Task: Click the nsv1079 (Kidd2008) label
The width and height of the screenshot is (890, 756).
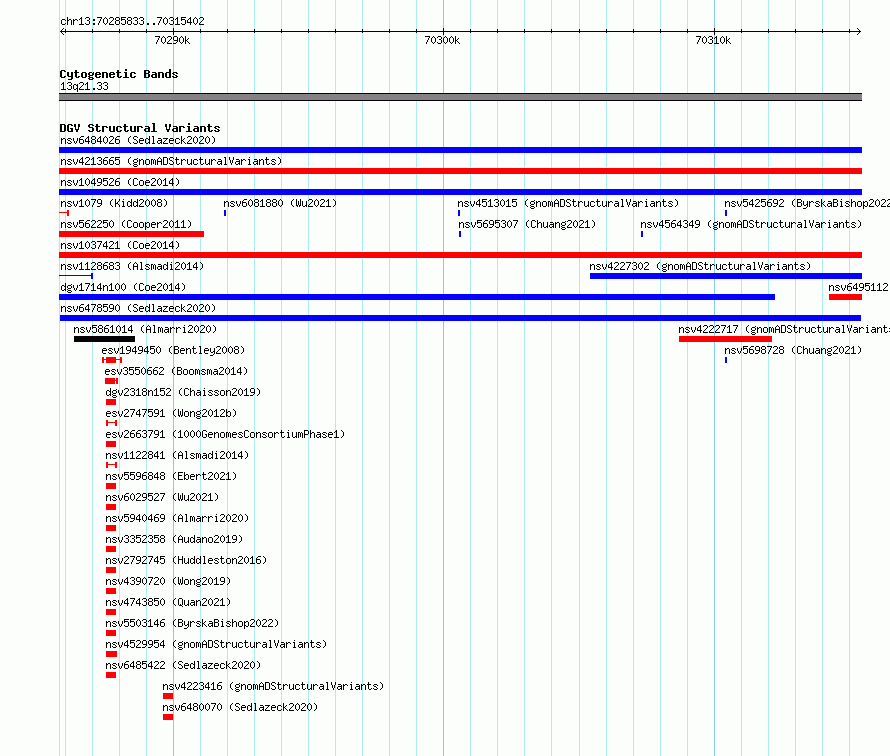Action: [x=114, y=203]
